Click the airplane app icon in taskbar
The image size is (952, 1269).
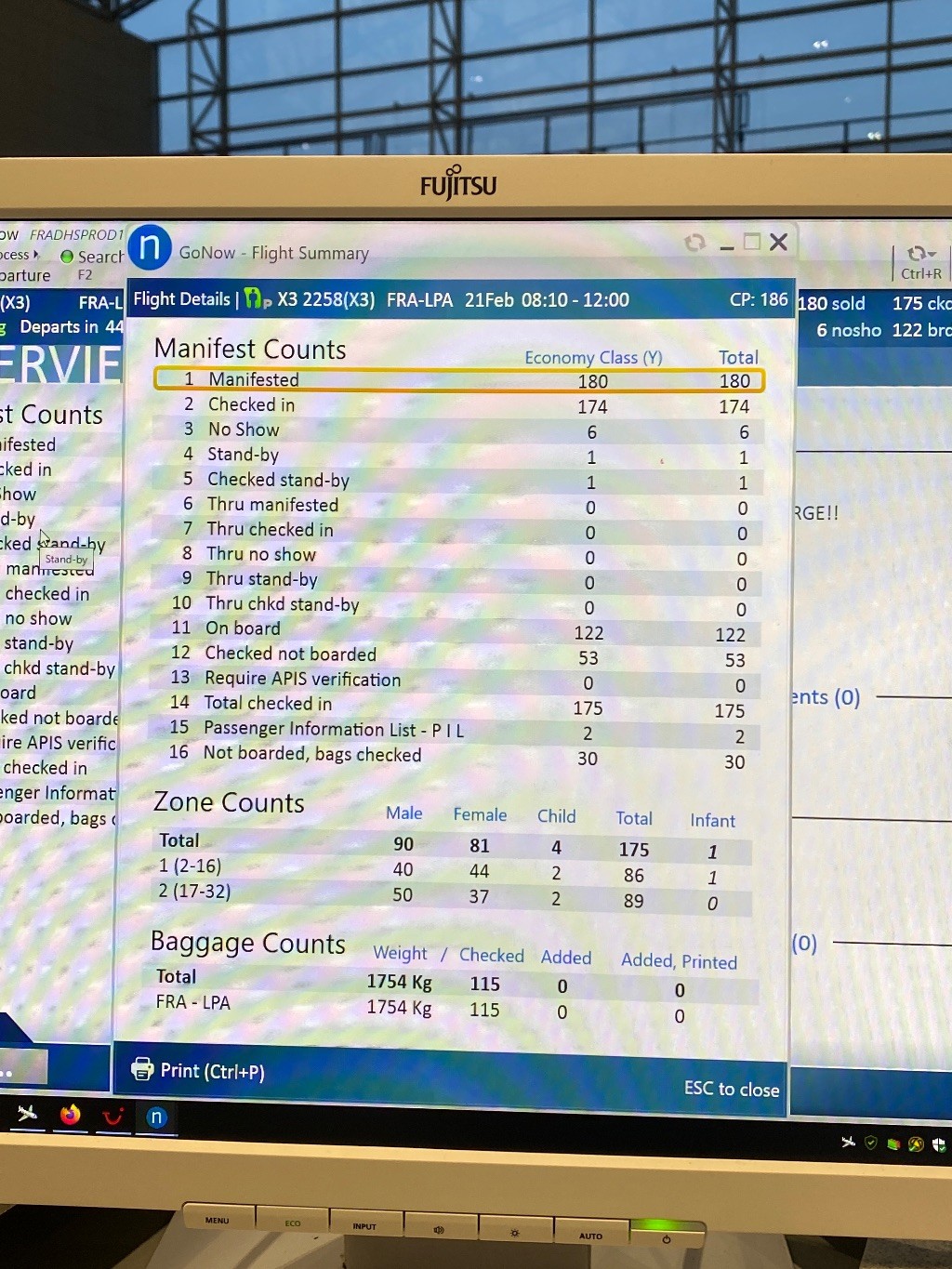click(27, 1113)
